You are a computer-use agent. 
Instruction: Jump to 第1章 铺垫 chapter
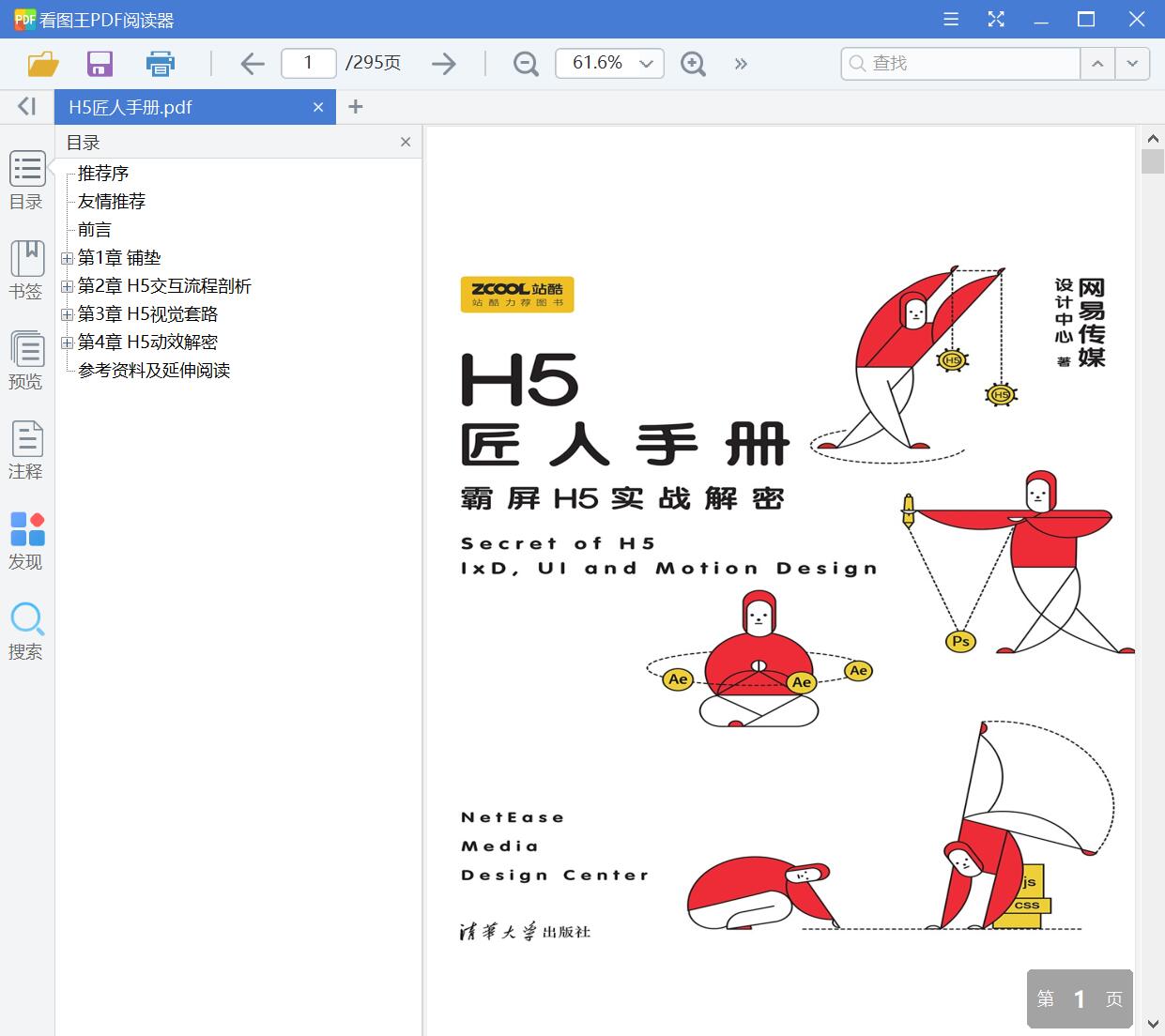119,257
